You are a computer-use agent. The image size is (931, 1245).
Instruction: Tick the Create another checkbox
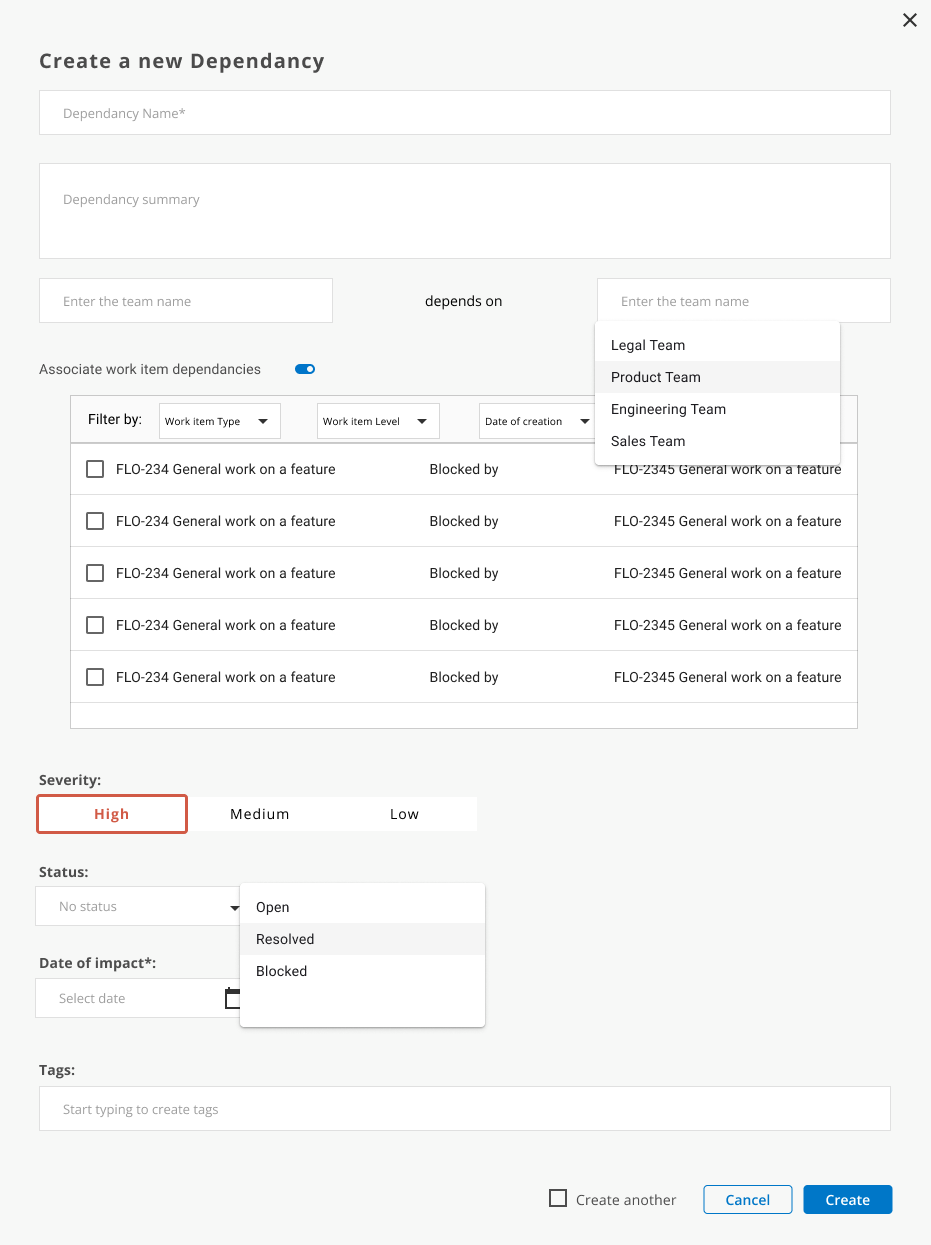[558, 1199]
